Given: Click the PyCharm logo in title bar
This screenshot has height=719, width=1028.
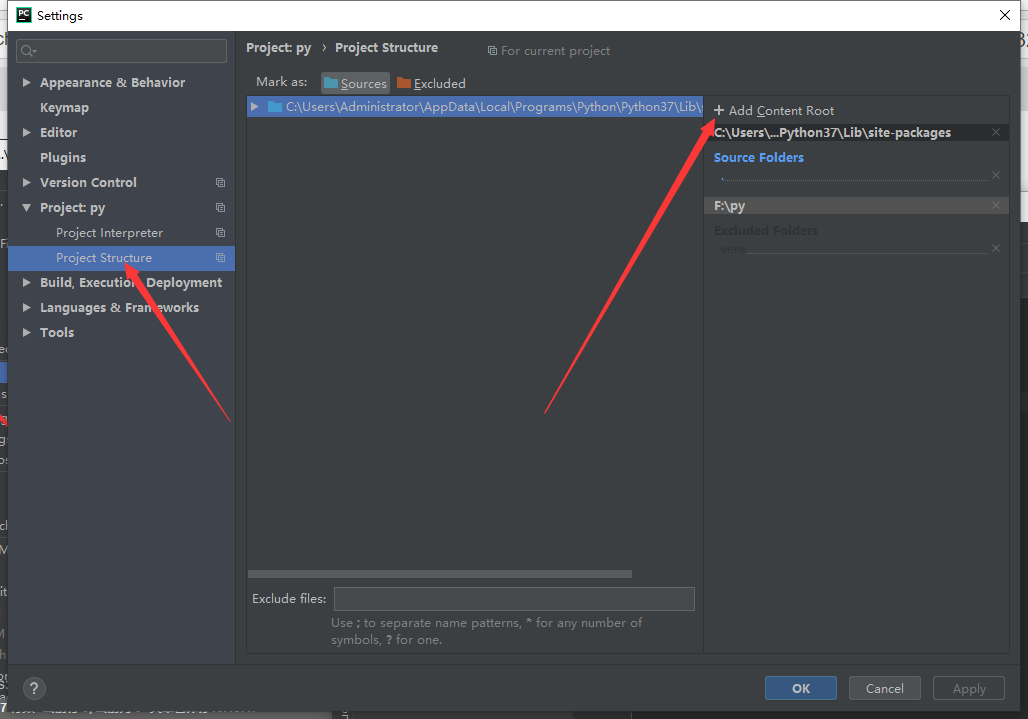Looking at the screenshot, I should click(24, 15).
